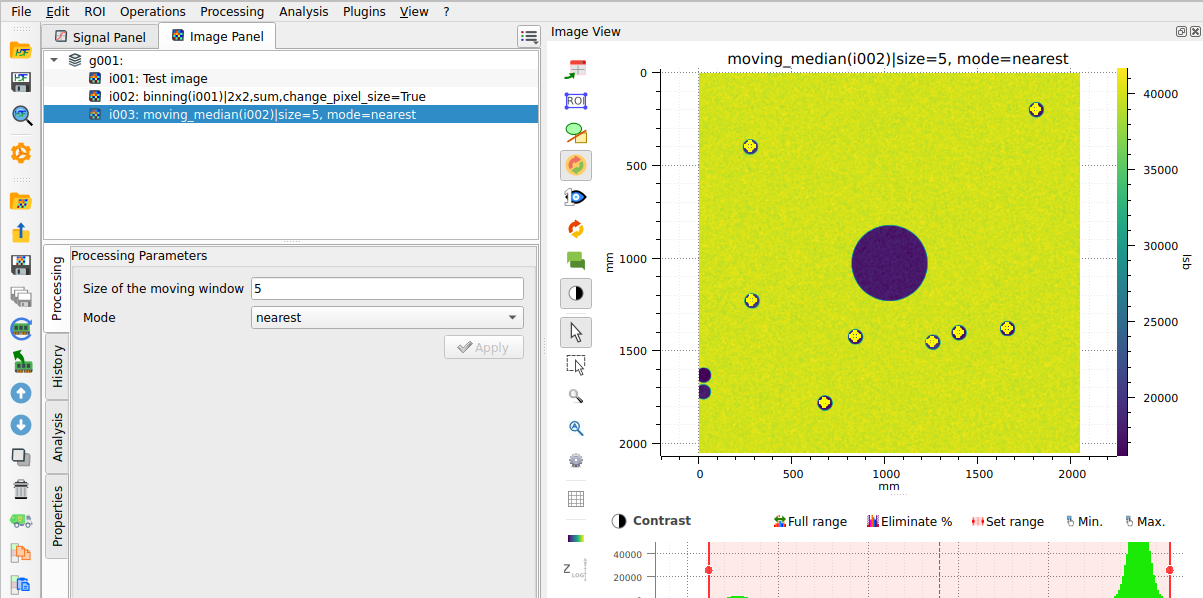Move selected object down with blue arrow

click(x=21, y=425)
